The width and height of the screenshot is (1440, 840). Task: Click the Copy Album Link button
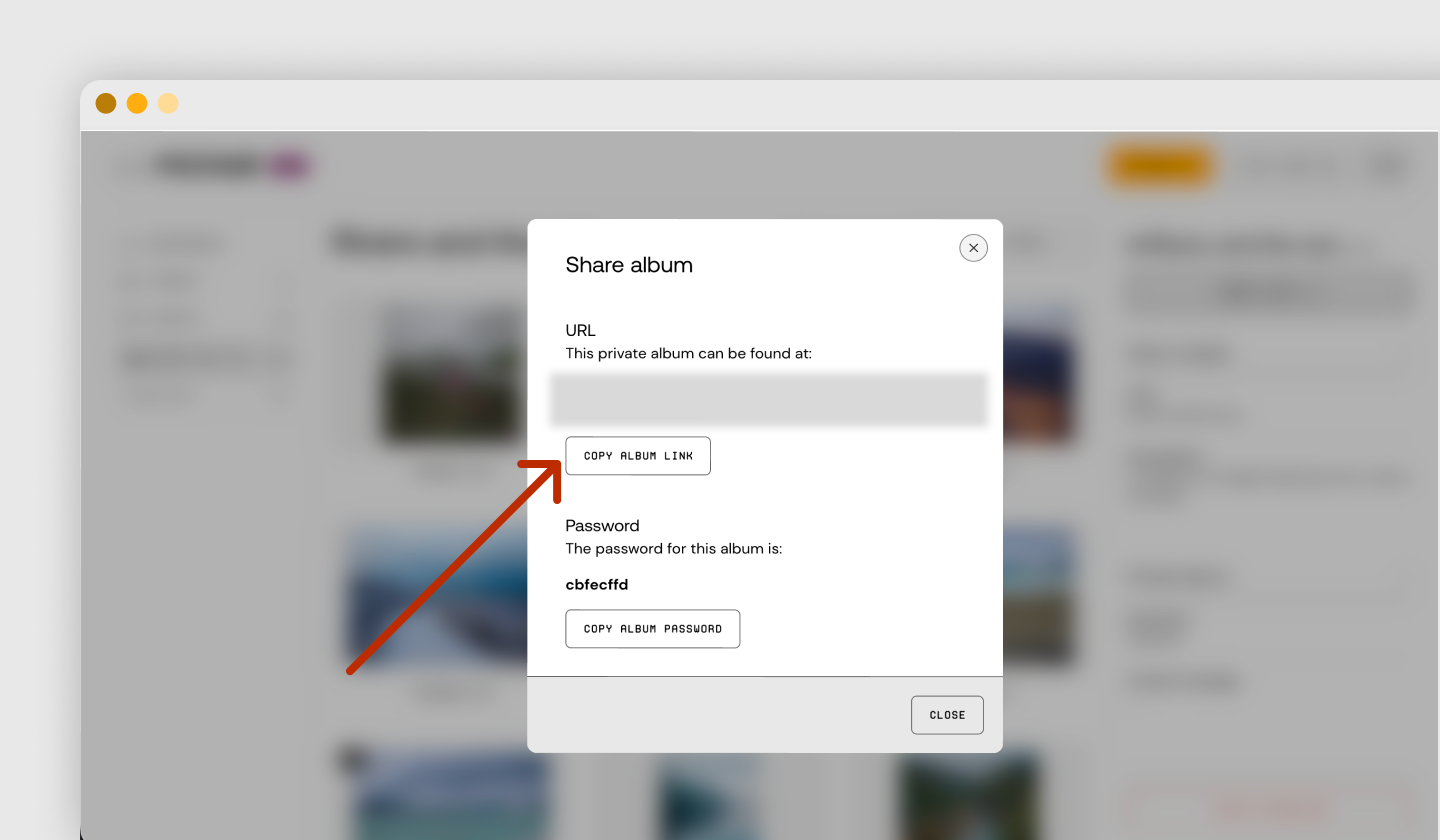pyautogui.click(x=638, y=456)
